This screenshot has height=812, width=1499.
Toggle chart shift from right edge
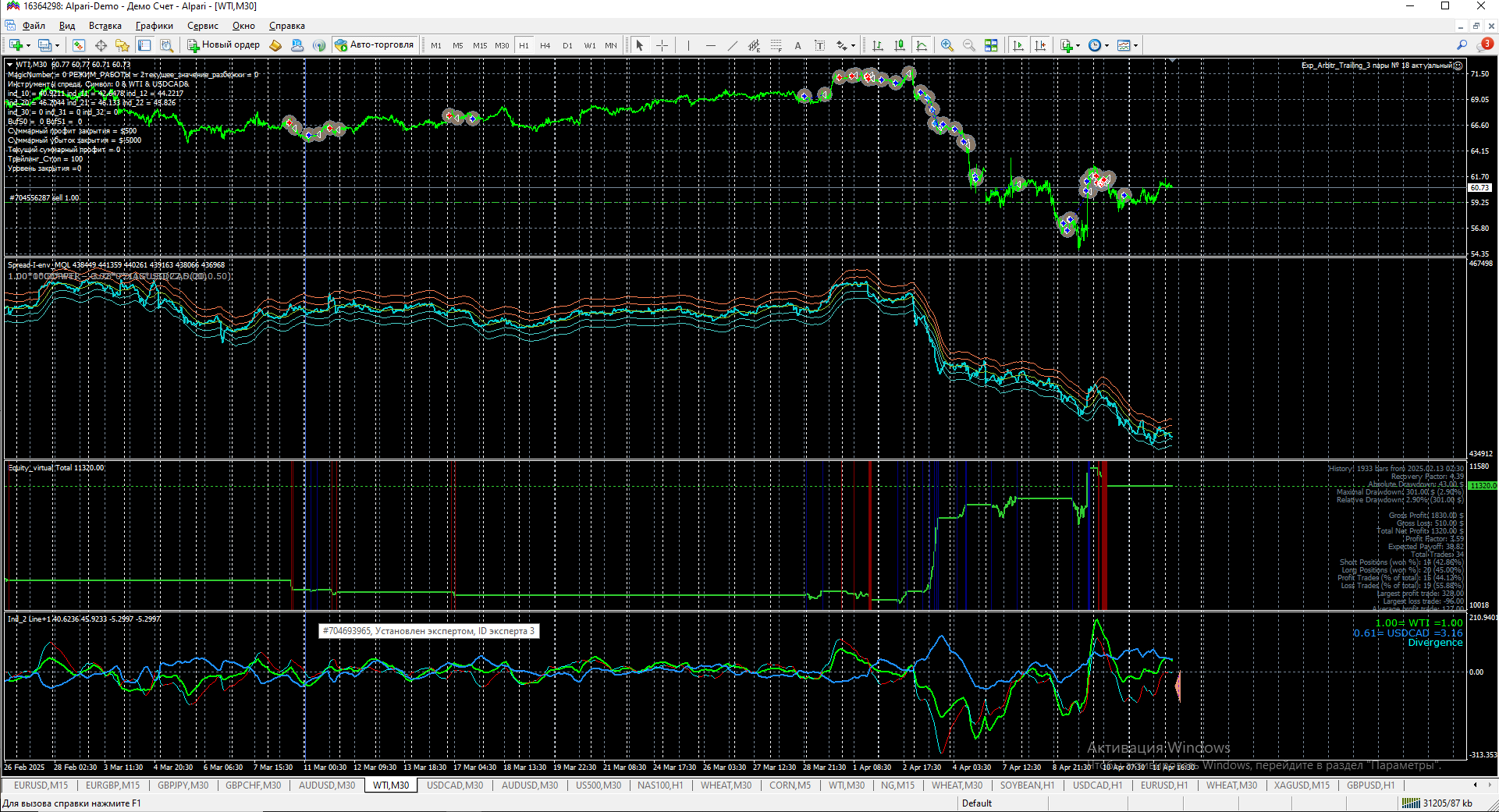point(1040,45)
